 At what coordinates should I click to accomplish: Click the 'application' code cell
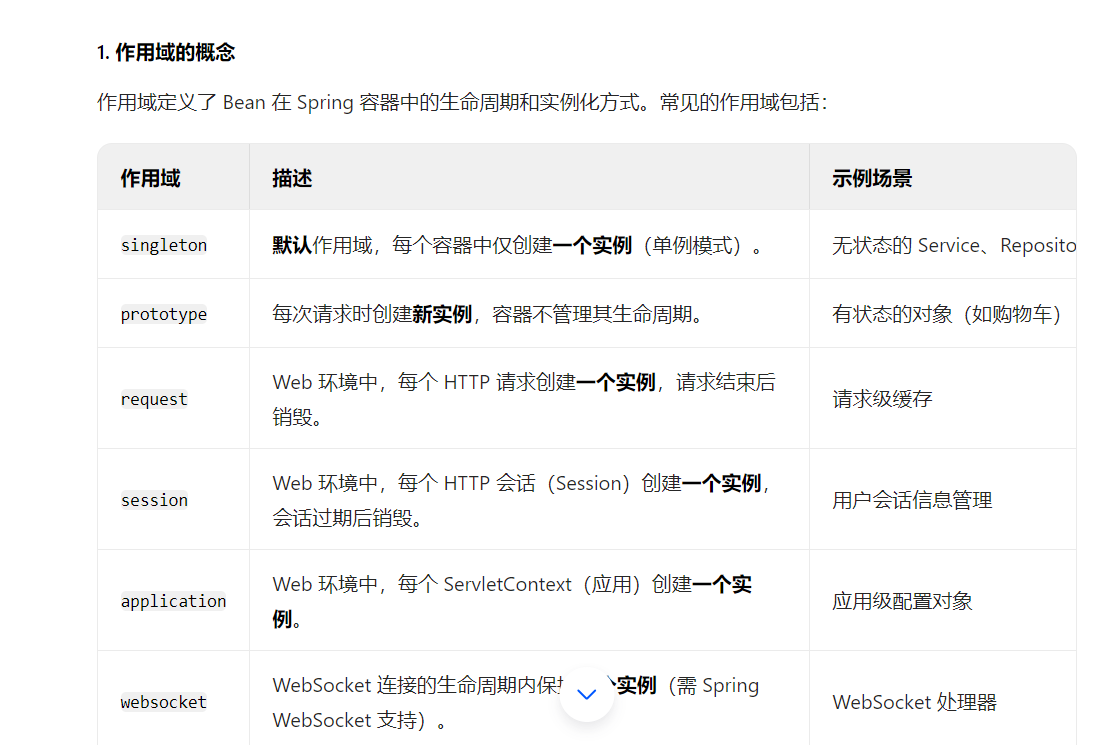coord(173,602)
